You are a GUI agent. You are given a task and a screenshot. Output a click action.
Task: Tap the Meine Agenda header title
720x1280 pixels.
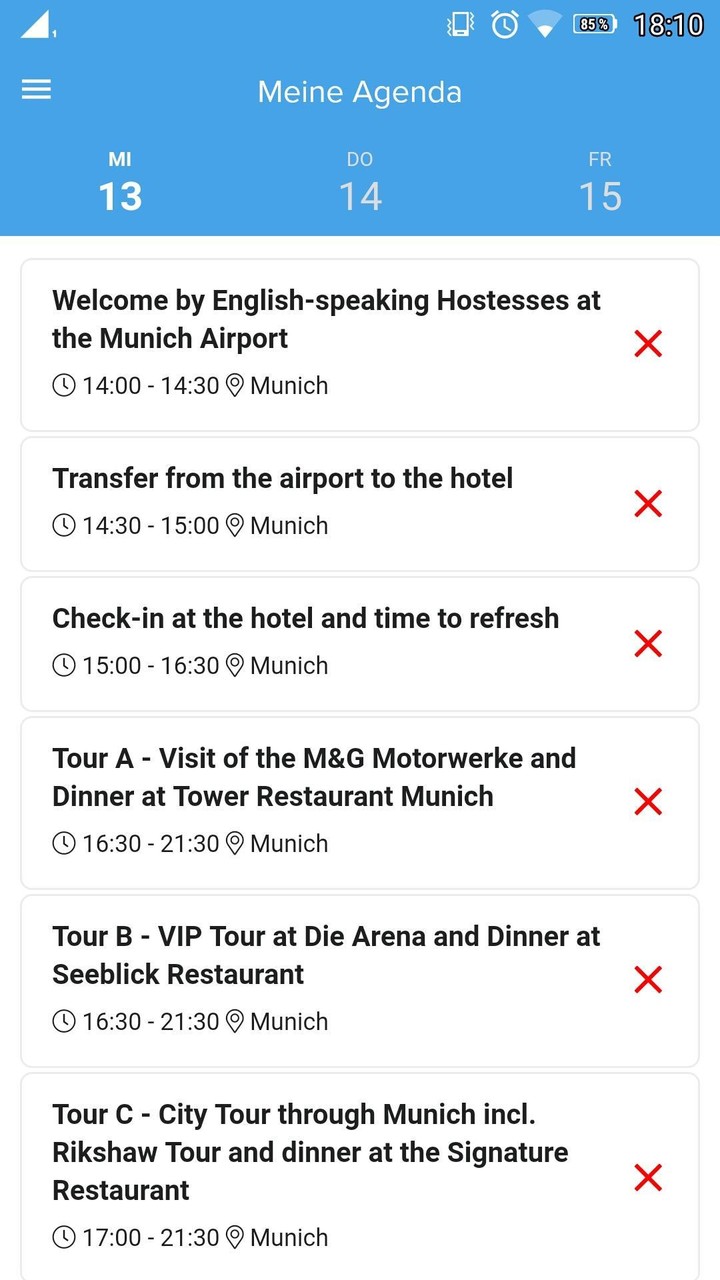click(360, 92)
